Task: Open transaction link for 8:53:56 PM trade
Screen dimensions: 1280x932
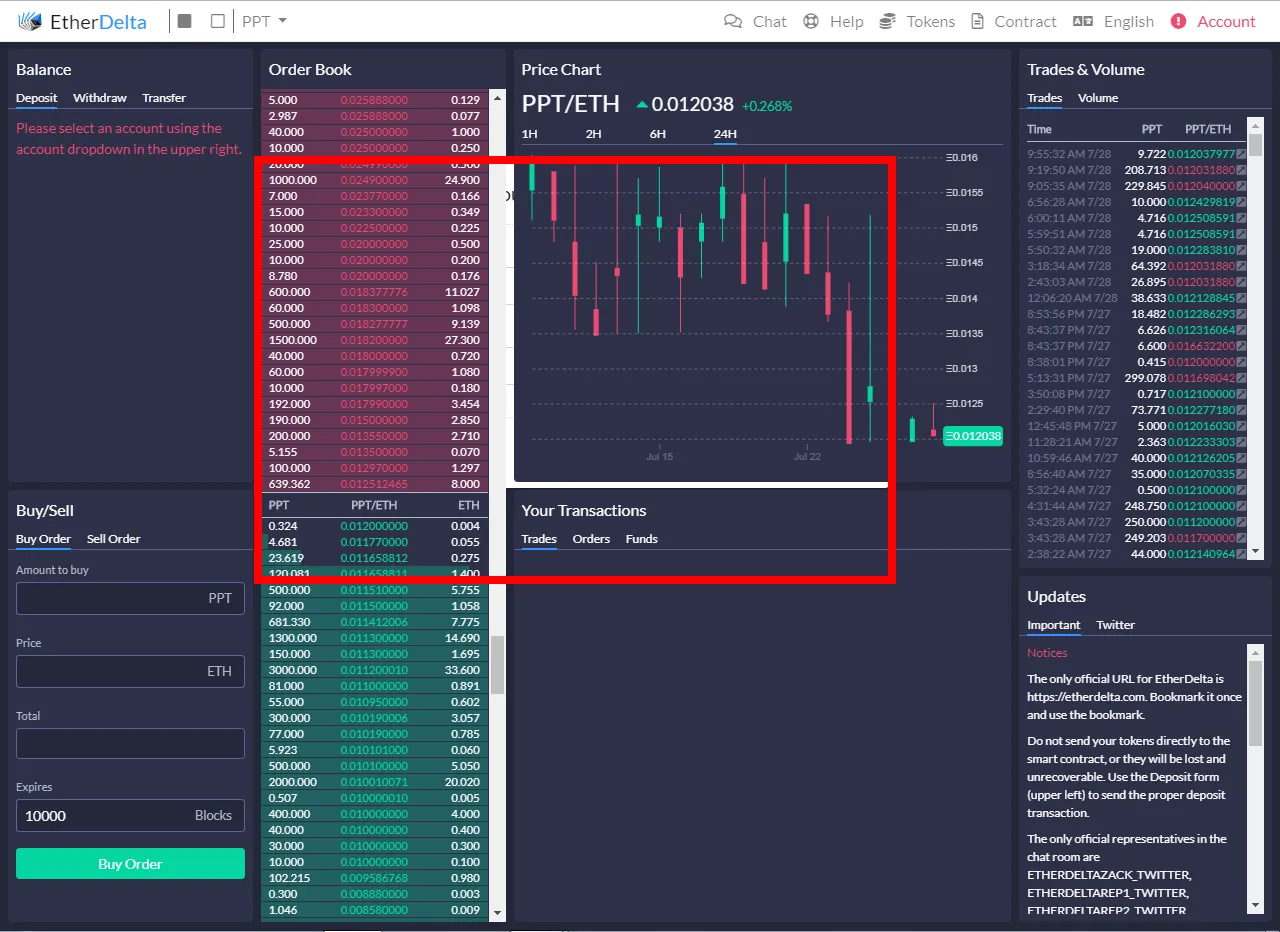Action: pos(1242,314)
